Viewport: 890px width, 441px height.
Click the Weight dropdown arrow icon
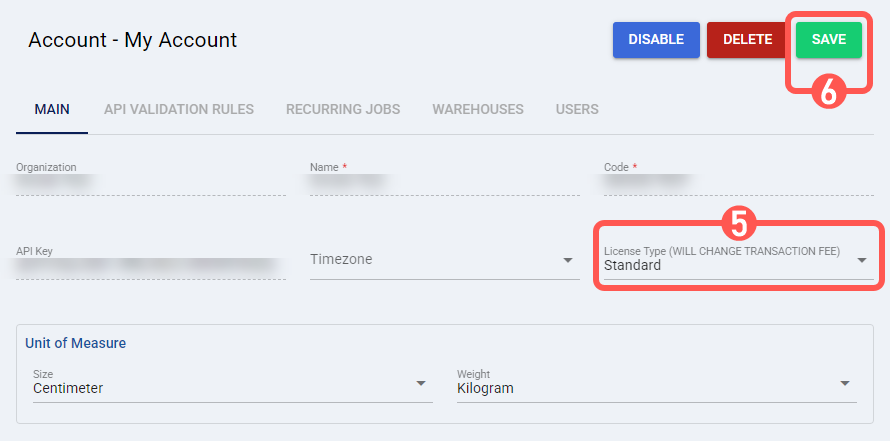pyautogui.click(x=845, y=383)
